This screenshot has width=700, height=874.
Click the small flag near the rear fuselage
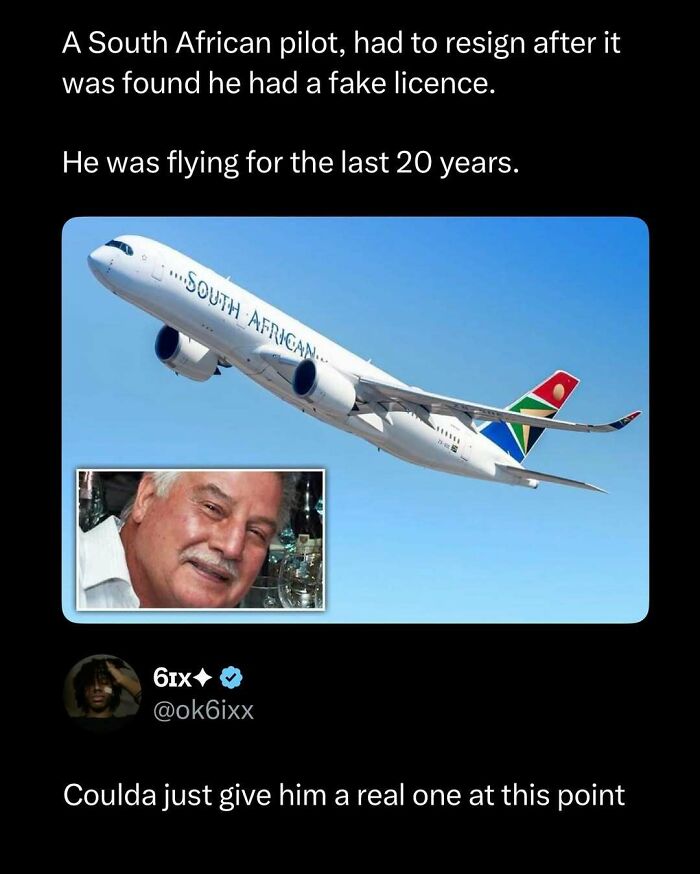[454, 452]
